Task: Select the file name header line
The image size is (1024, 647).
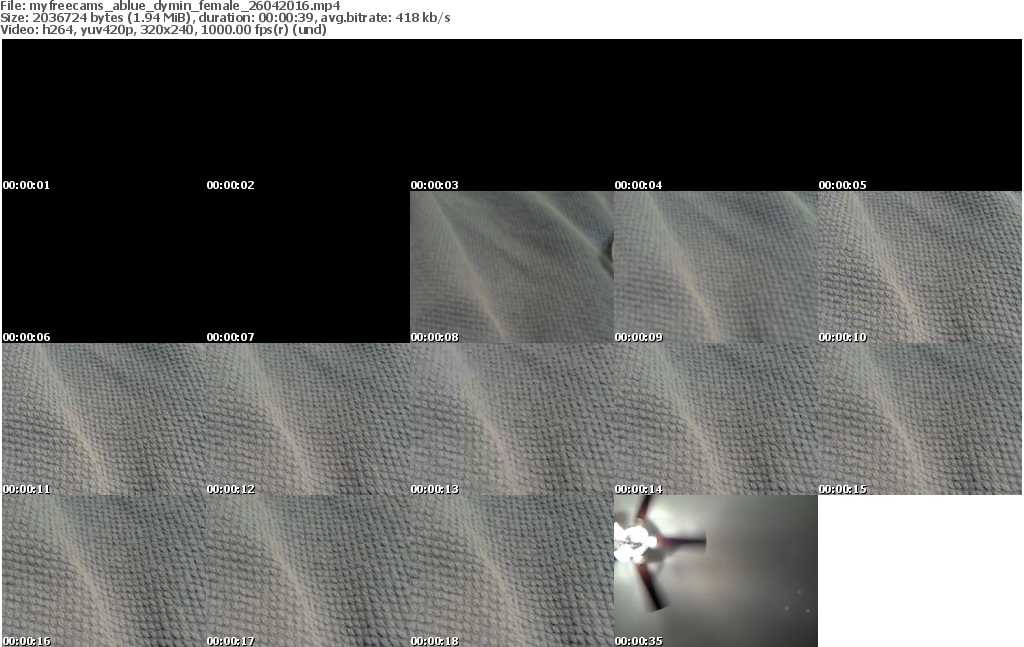Action: pos(170,6)
